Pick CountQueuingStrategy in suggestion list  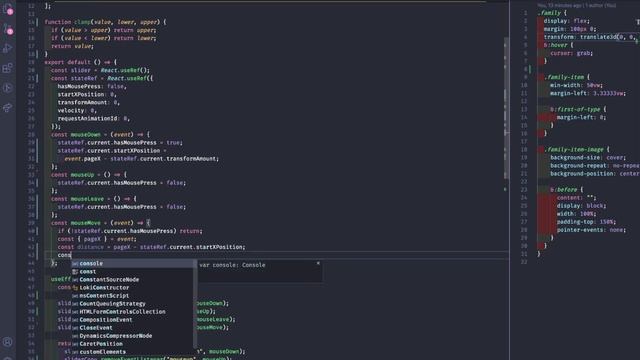point(132,304)
